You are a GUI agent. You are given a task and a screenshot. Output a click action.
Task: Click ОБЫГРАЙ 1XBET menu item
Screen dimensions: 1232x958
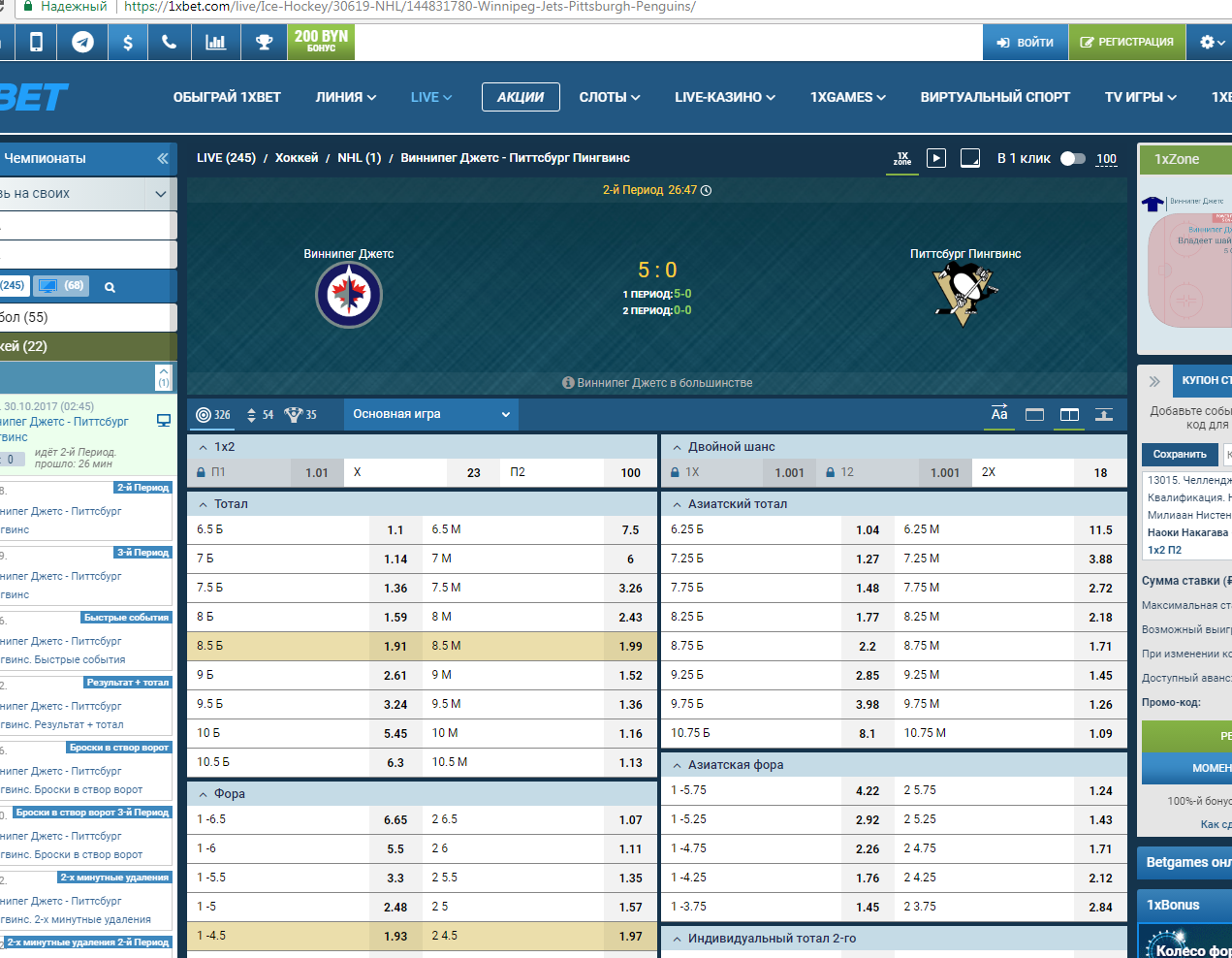click(x=227, y=97)
